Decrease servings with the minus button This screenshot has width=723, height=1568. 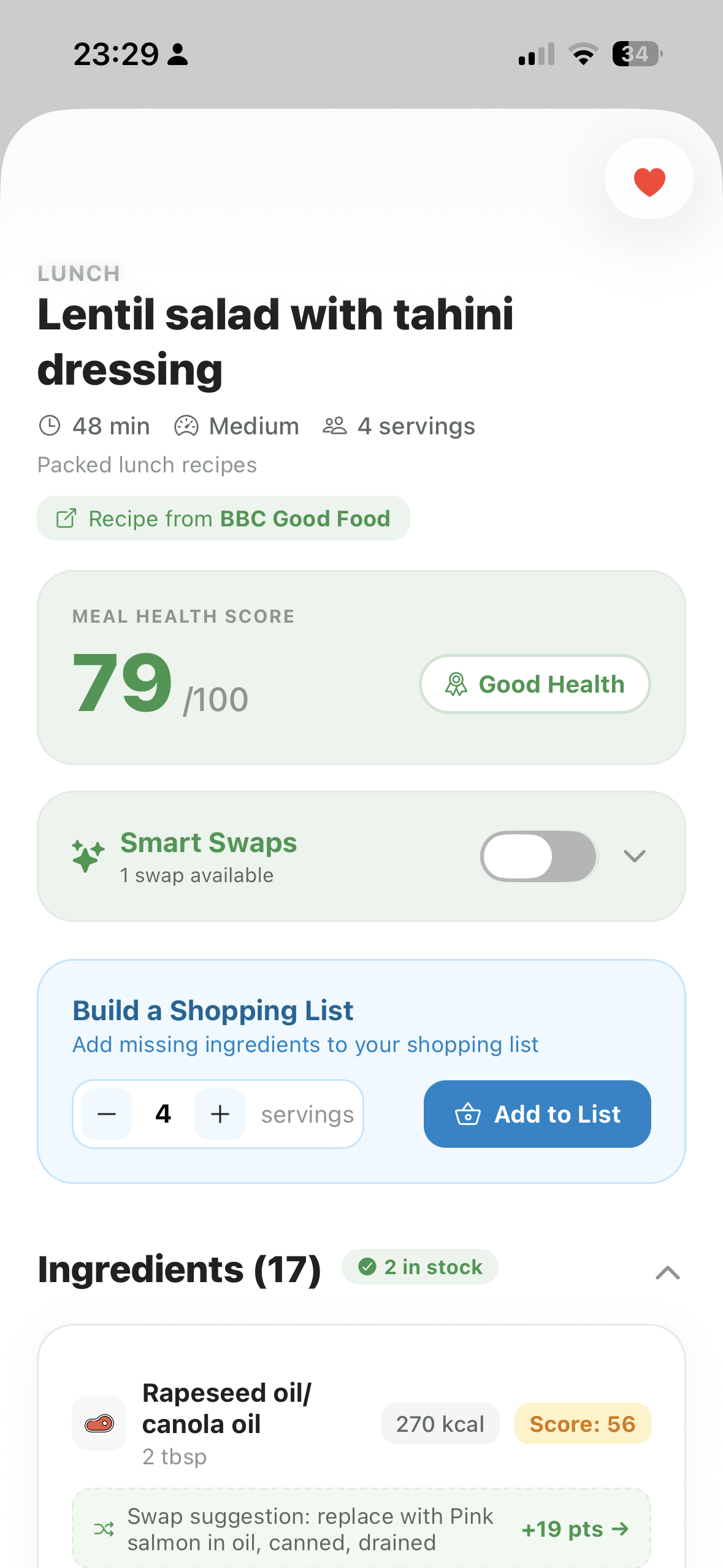107,1113
